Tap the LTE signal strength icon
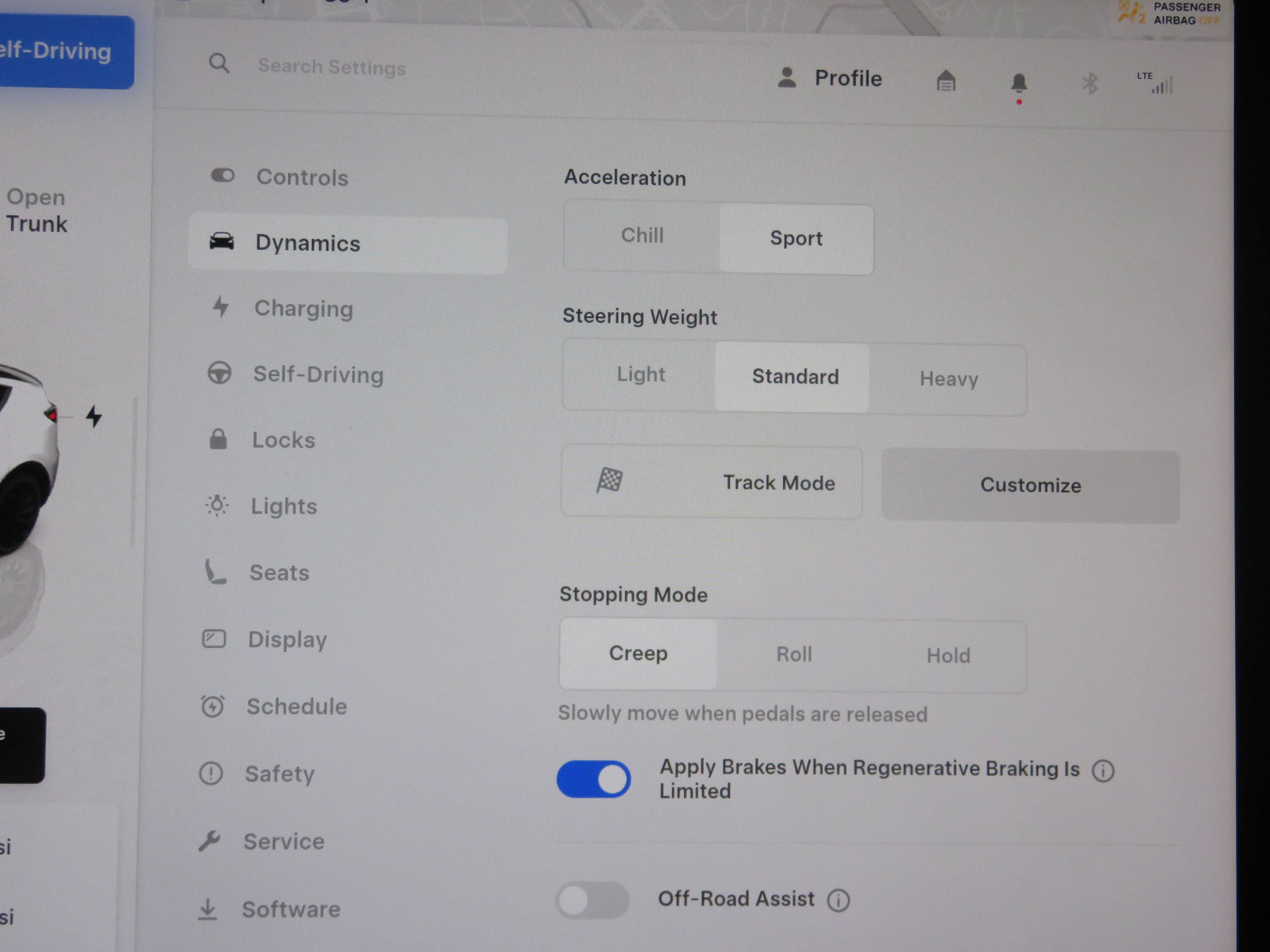Image resolution: width=1270 pixels, height=952 pixels. tap(1155, 83)
